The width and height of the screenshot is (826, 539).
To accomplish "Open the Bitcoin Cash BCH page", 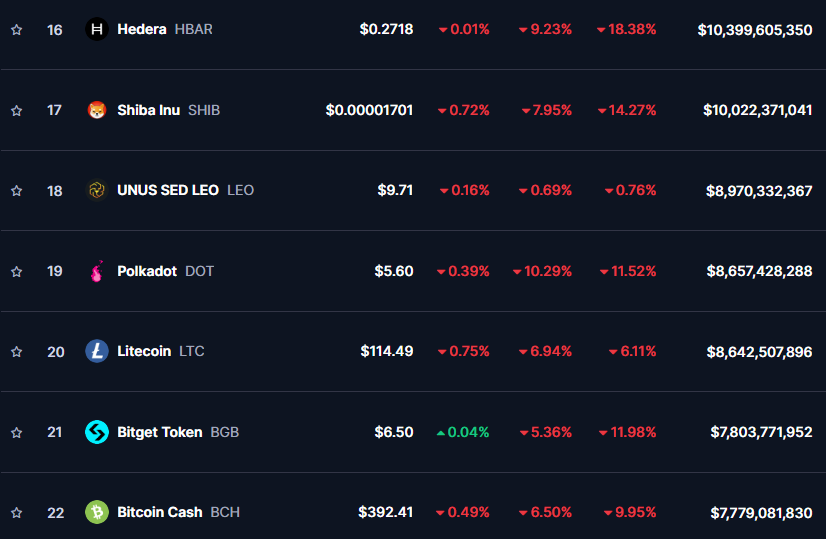I will click(160, 512).
